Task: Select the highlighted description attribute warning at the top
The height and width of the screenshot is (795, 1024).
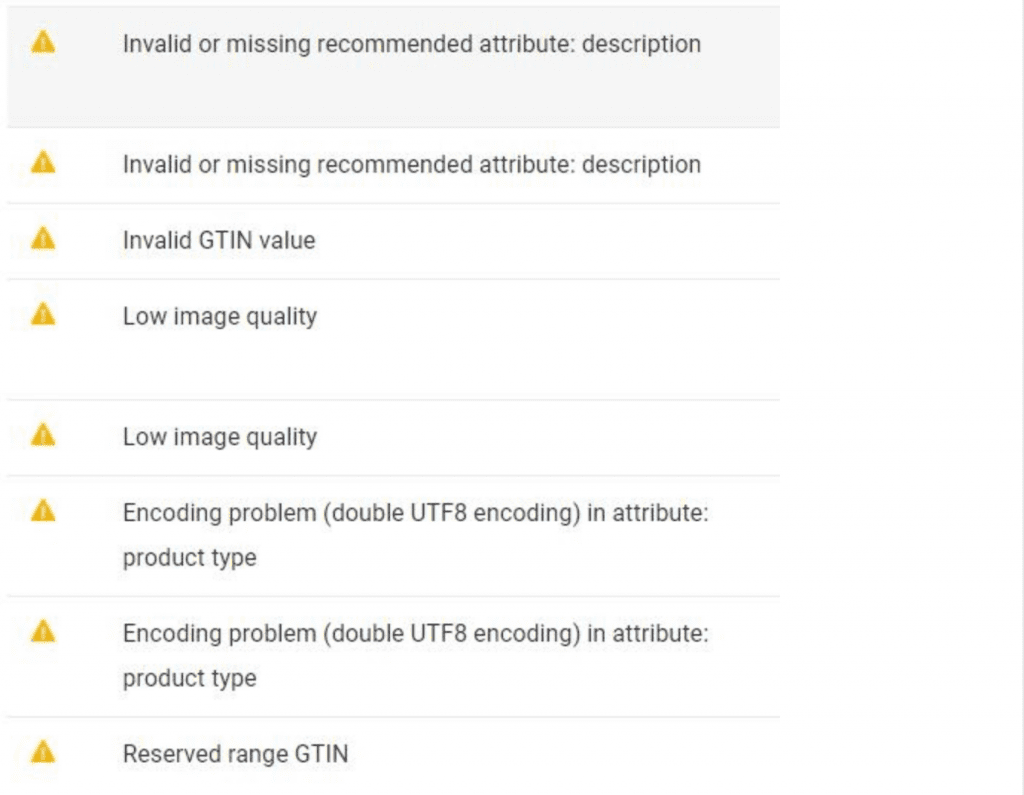Action: tap(411, 44)
